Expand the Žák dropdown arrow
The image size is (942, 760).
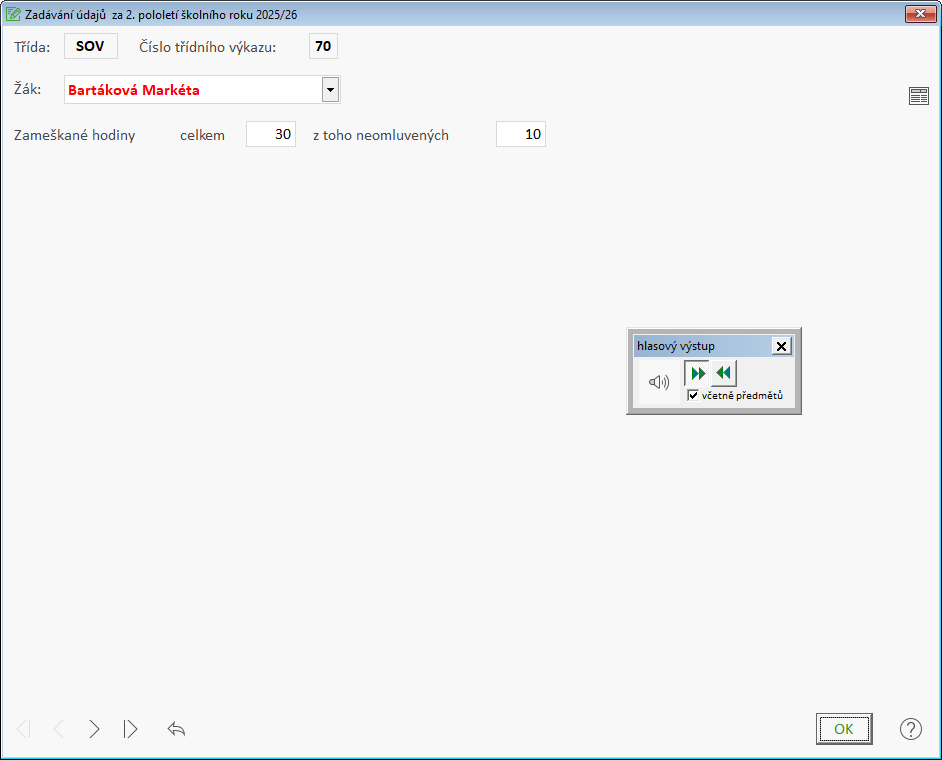tap(330, 90)
